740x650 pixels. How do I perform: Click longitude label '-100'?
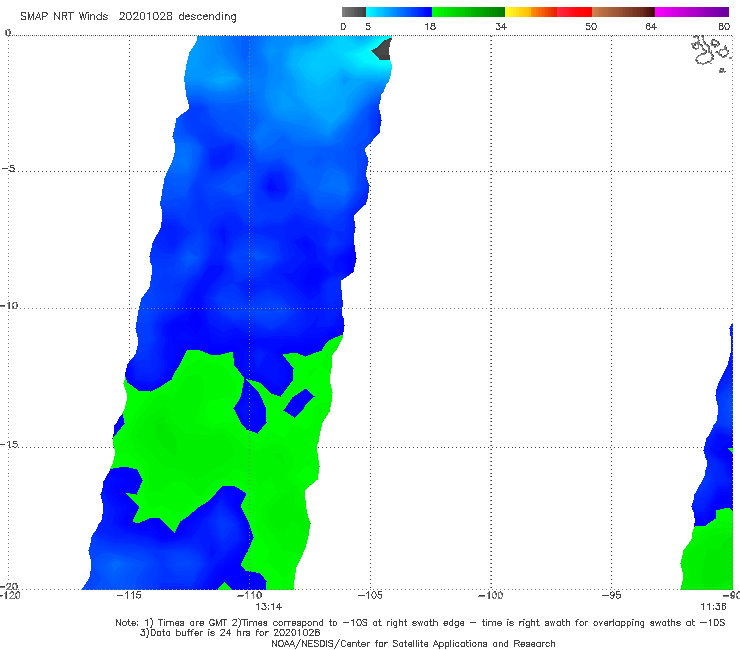[x=491, y=595]
